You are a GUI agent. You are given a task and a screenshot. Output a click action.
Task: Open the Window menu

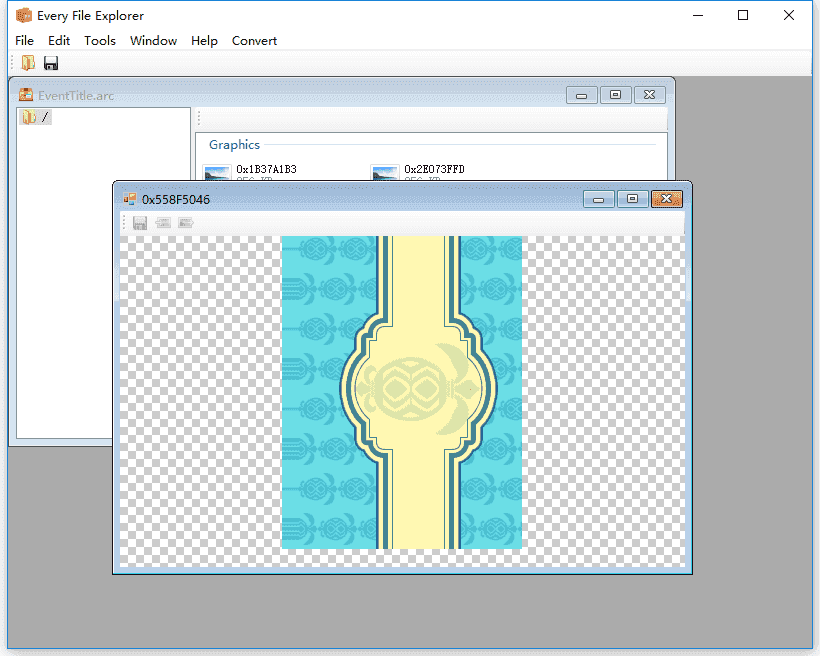point(153,41)
